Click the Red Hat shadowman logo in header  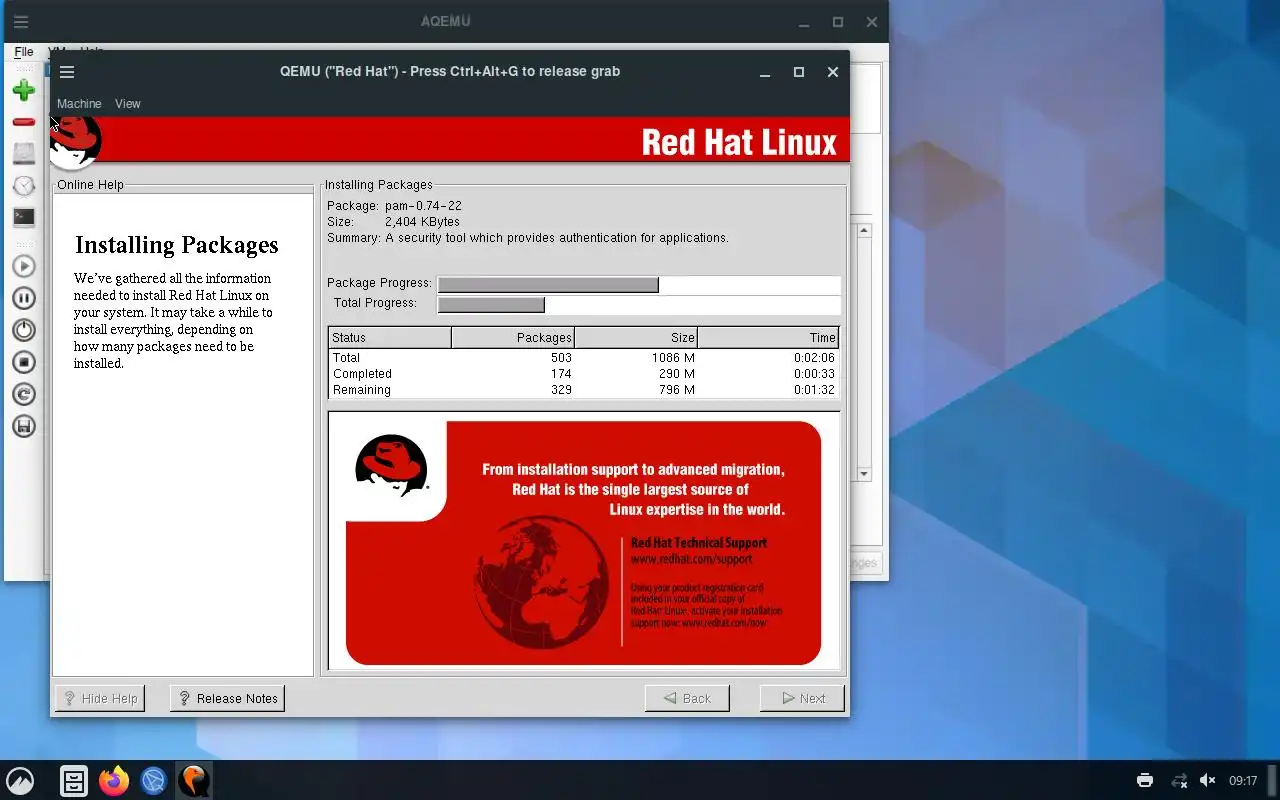75,141
